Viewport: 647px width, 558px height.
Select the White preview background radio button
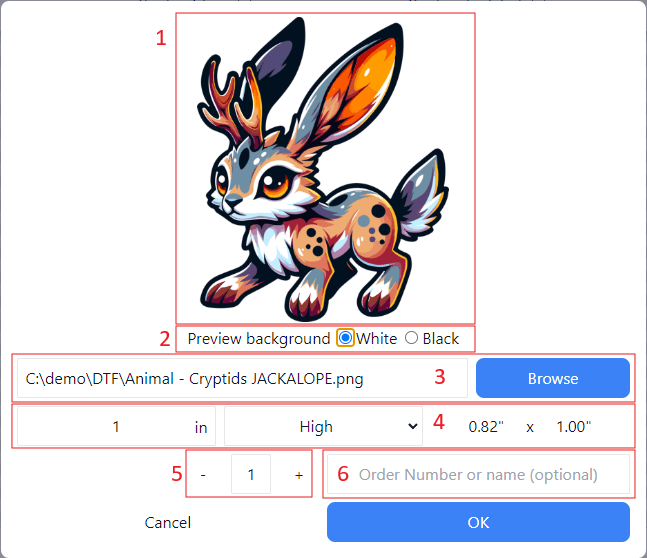[346, 338]
